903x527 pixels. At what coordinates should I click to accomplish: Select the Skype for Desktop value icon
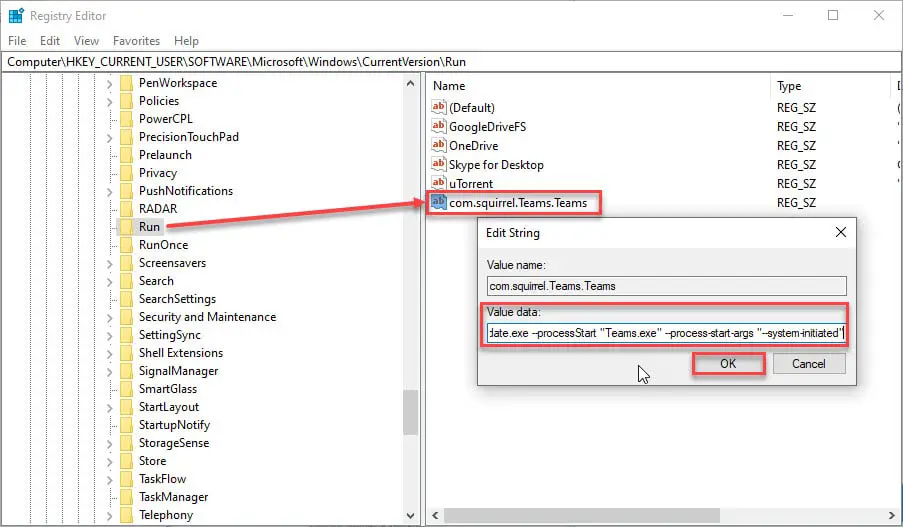click(x=439, y=164)
